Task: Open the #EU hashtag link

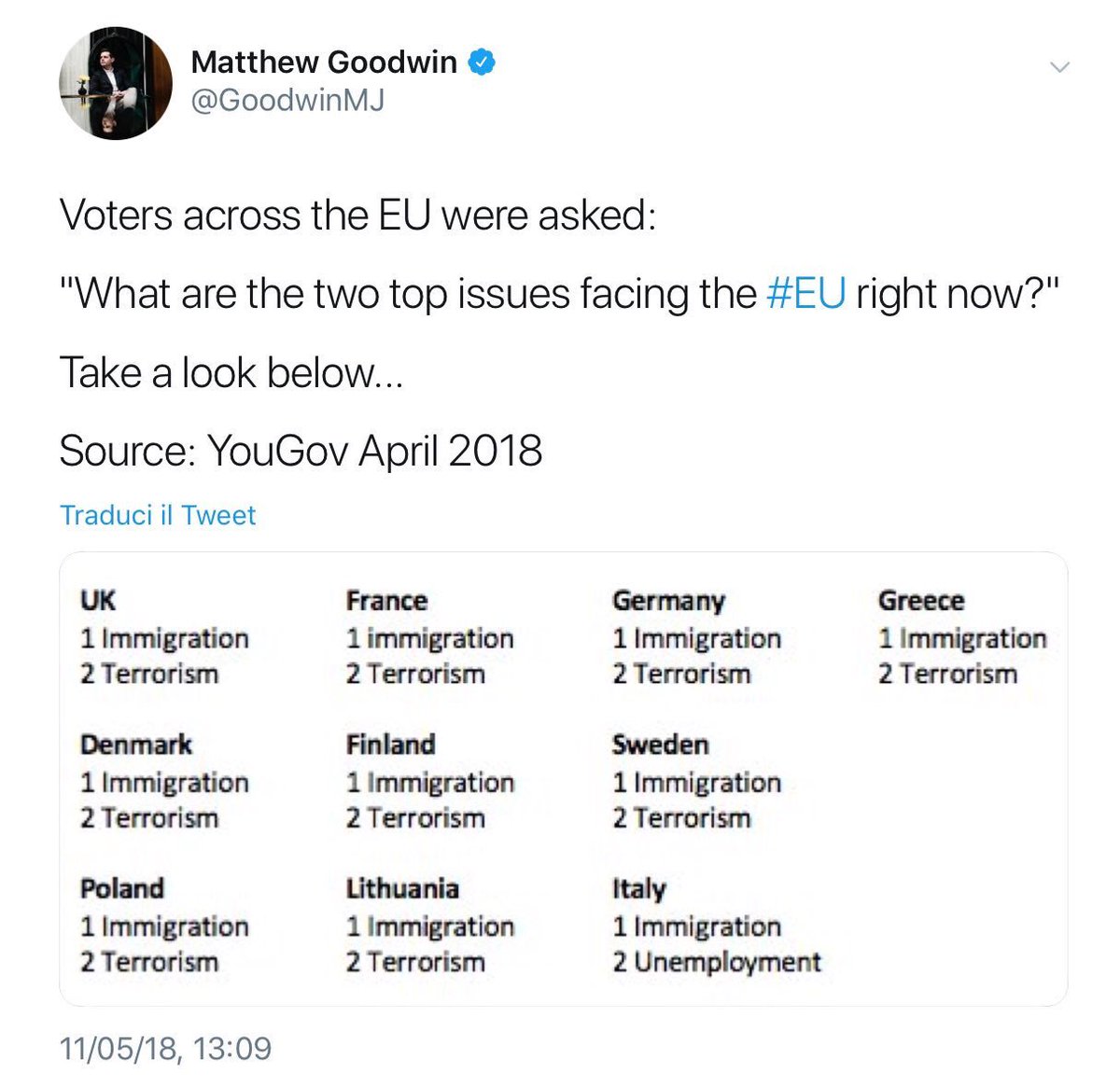Action: tap(805, 294)
